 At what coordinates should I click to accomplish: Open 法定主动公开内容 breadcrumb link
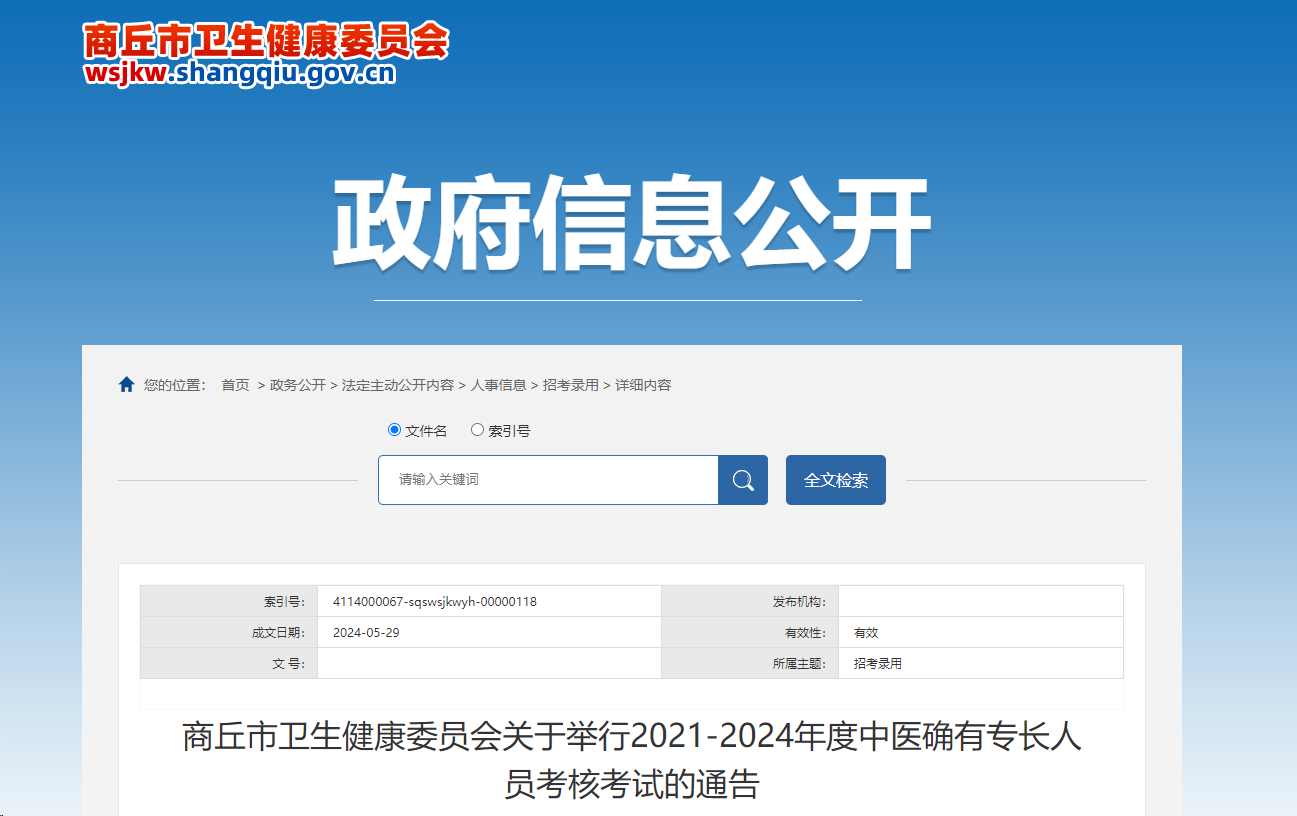tap(398, 385)
